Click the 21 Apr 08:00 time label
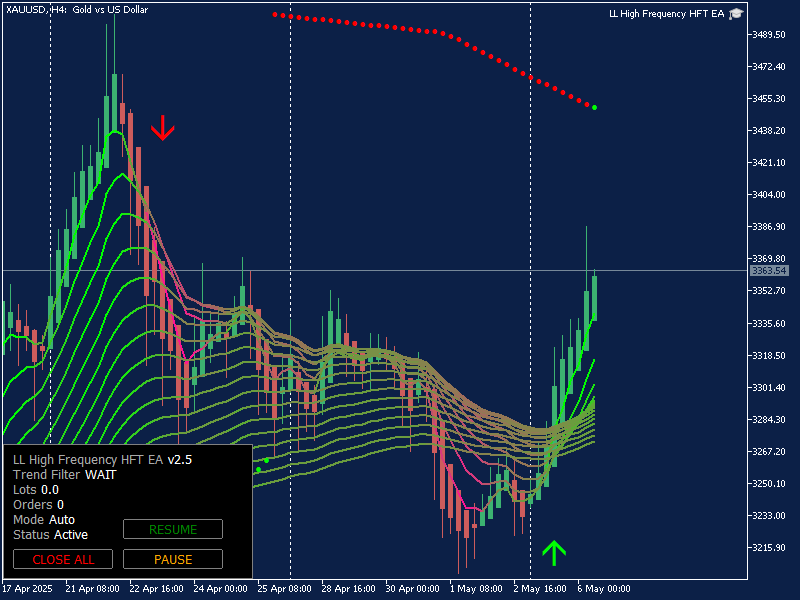 click(x=92, y=588)
